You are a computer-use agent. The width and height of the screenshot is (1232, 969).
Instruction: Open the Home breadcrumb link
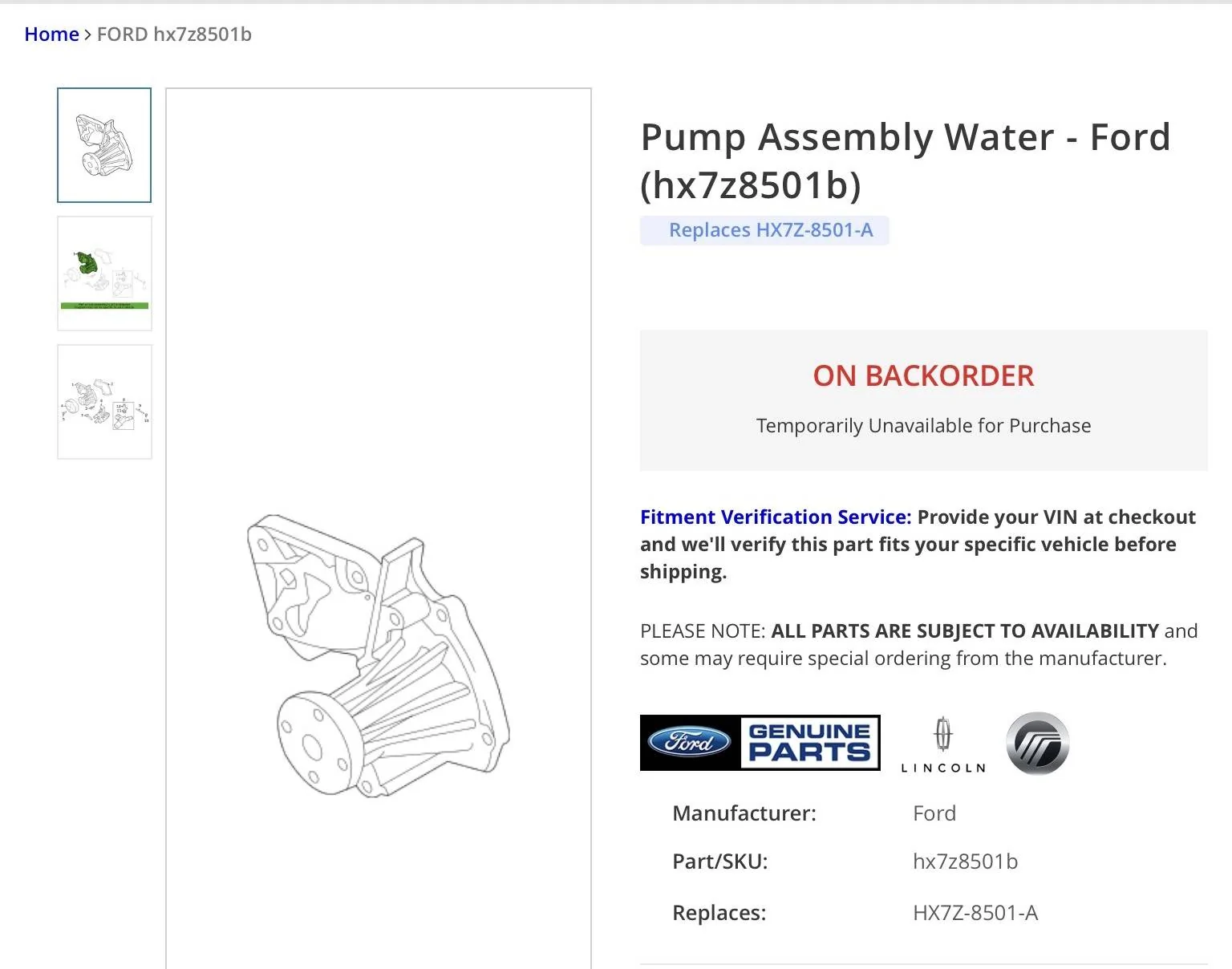[x=51, y=34]
